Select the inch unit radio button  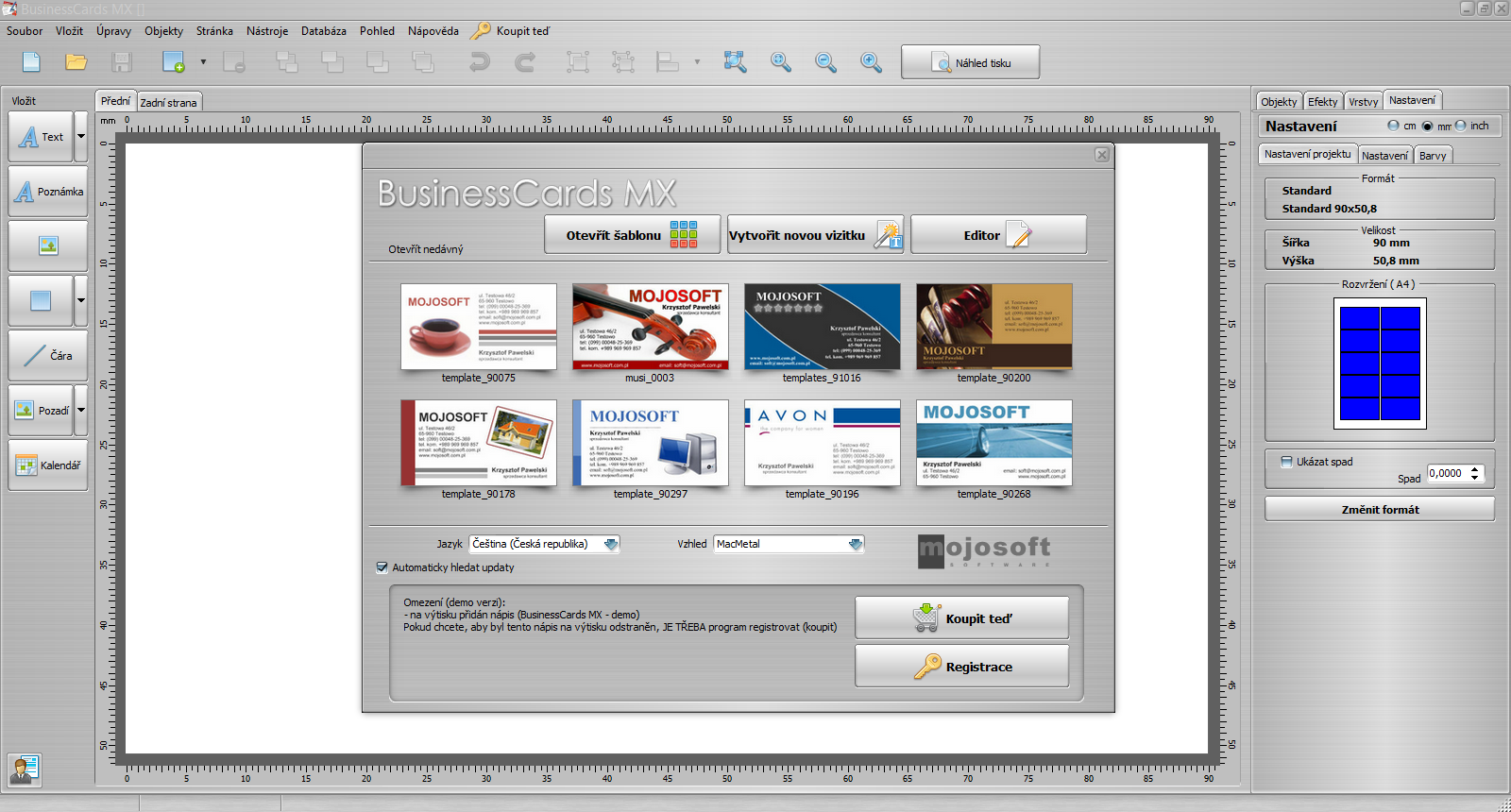coord(1461,126)
